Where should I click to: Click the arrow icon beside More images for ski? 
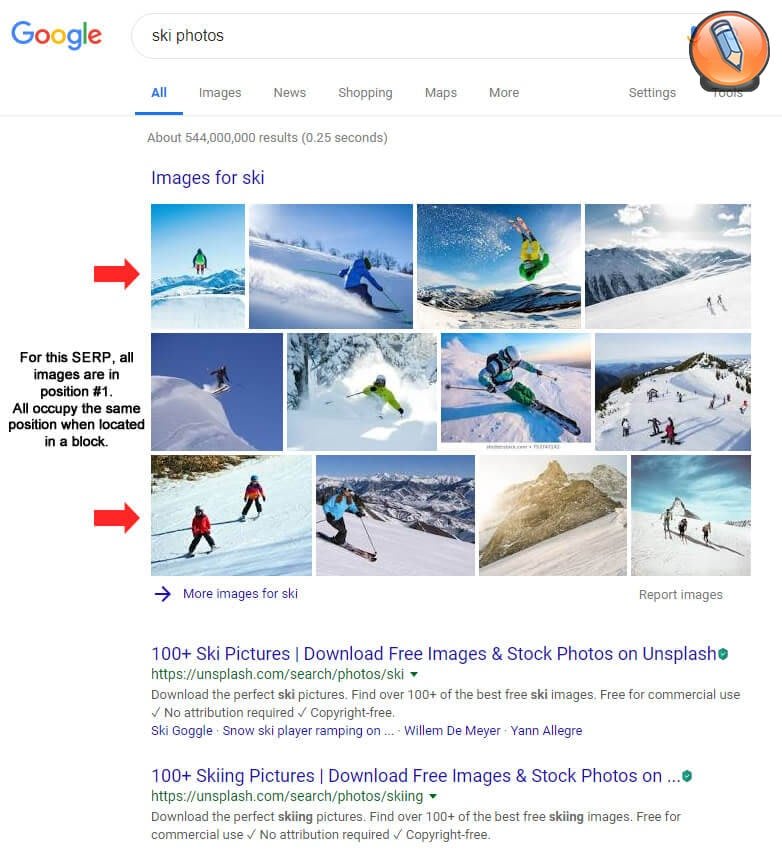[163, 594]
